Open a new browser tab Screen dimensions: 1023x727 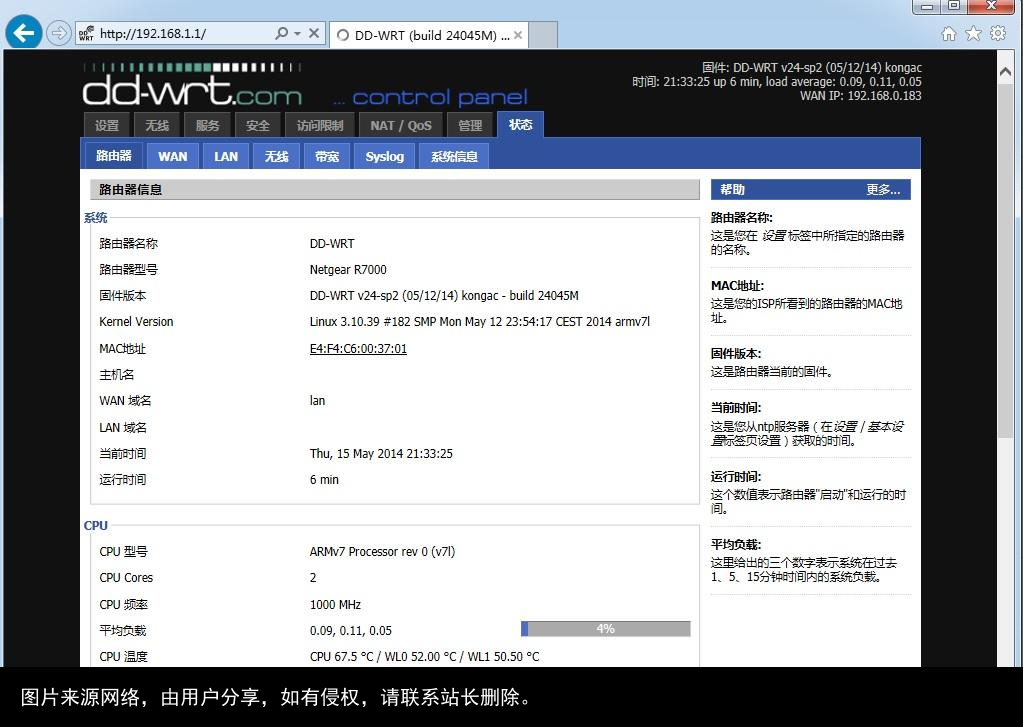tap(540, 33)
